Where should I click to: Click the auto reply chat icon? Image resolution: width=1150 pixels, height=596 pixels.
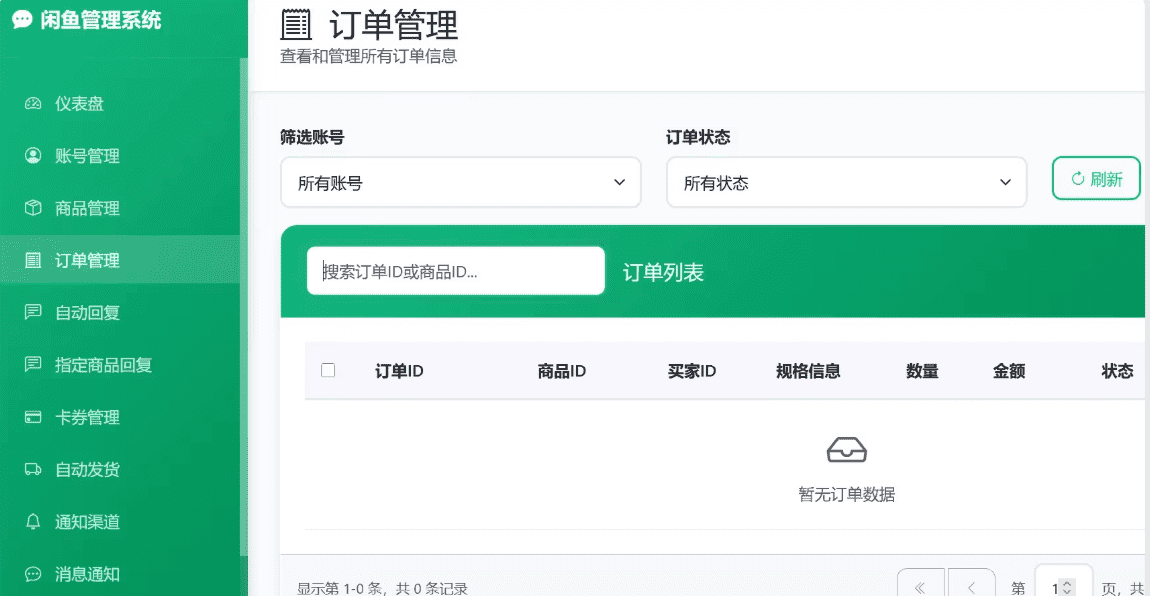[x=33, y=312]
